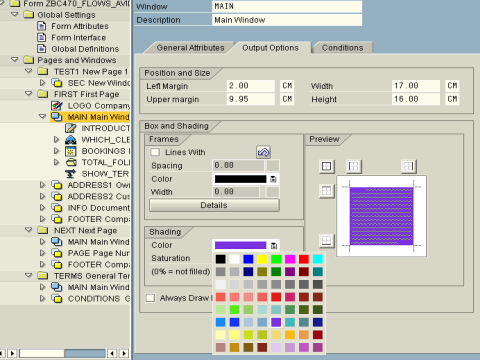Pick the yellow swatch in the top row
480x360 pixels.
(x=262, y=259)
